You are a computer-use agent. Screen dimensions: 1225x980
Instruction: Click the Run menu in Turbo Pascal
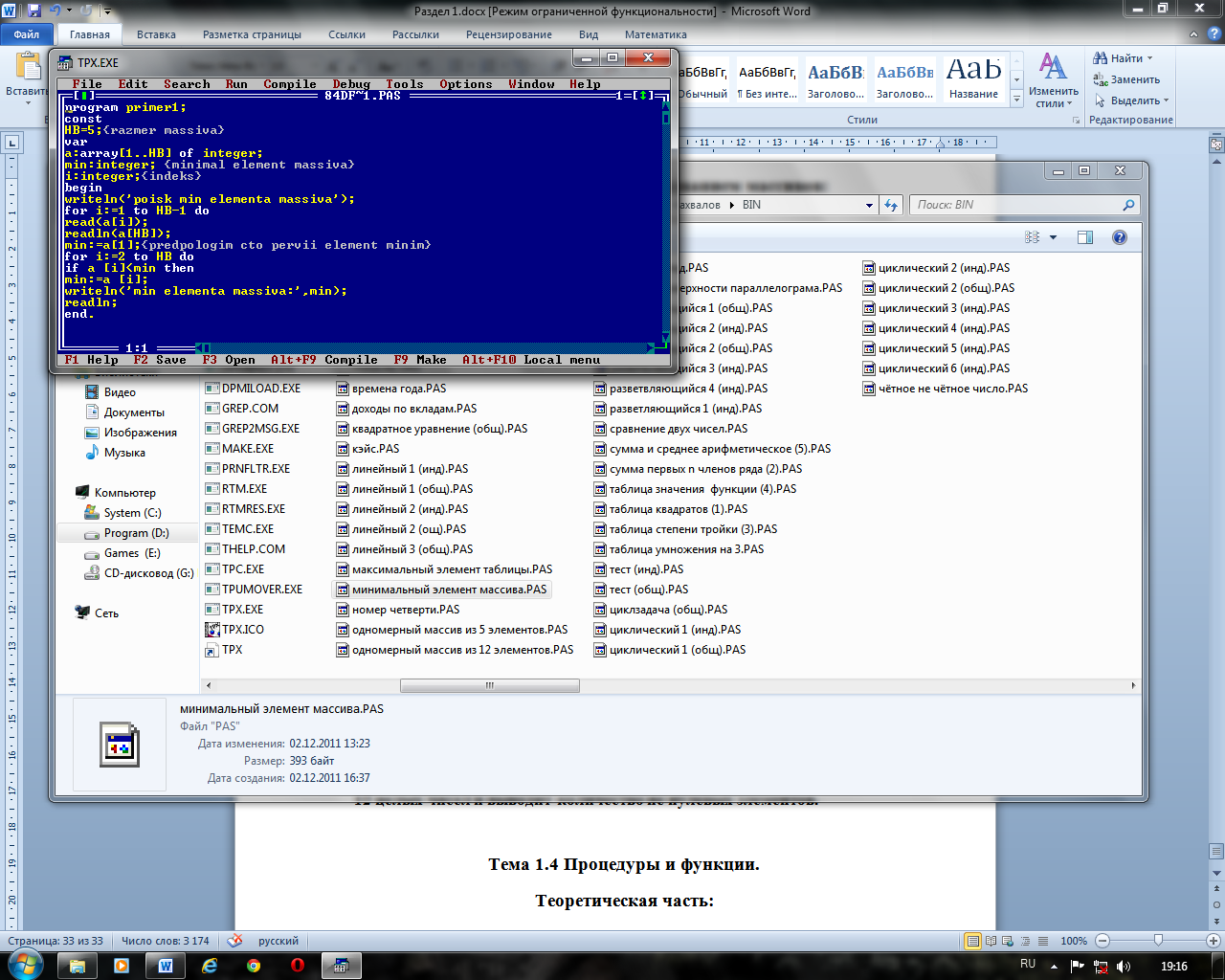tap(236, 84)
